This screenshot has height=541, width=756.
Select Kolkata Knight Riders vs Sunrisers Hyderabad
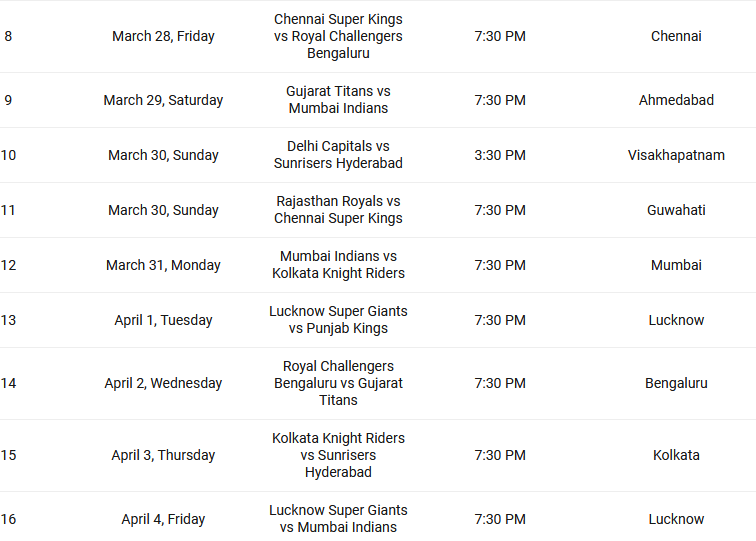point(338,455)
